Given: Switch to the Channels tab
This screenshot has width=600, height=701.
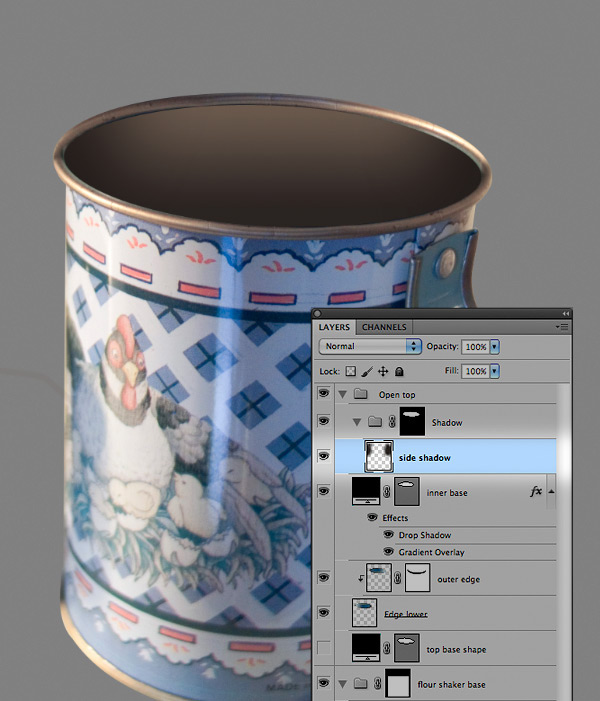Looking at the screenshot, I should pyautogui.click(x=384, y=327).
